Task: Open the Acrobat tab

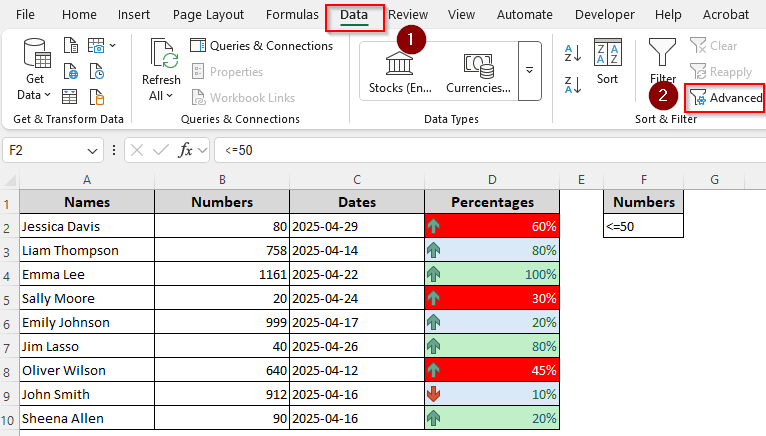Action: coord(725,15)
